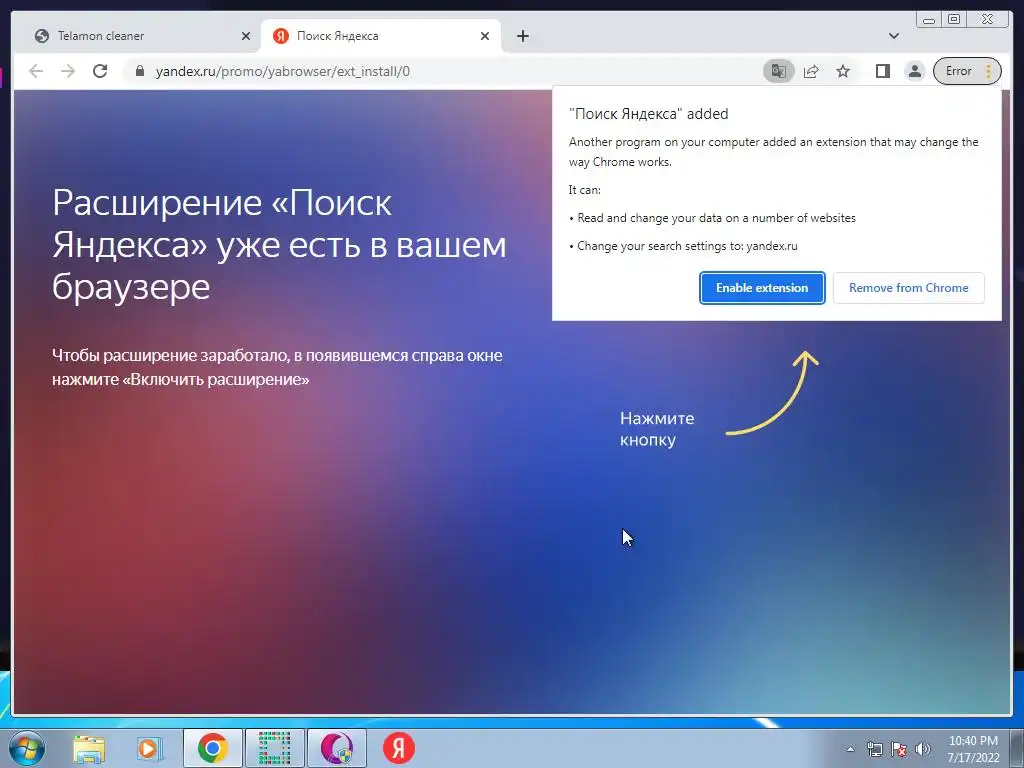Close the Telamon cleaner tab
1024x768 pixels.
(x=246, y=36)
